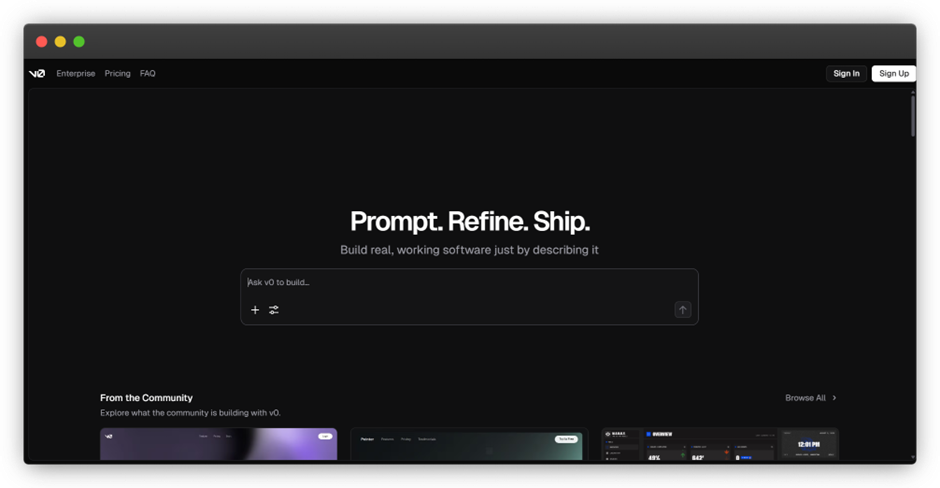Follow the Browse All community link

tap(805, 398)
